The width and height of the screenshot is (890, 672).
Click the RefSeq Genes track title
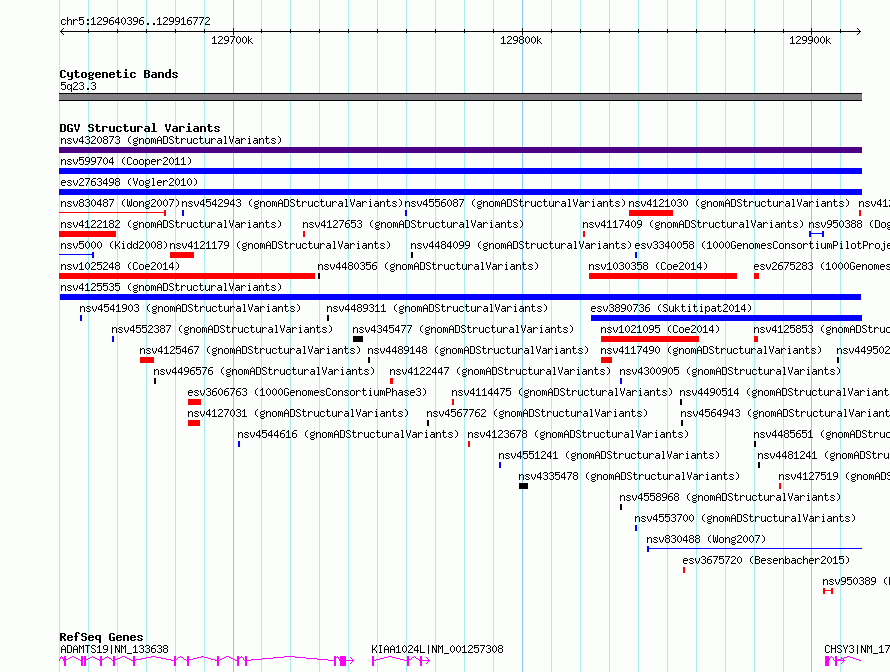point(101,637)
